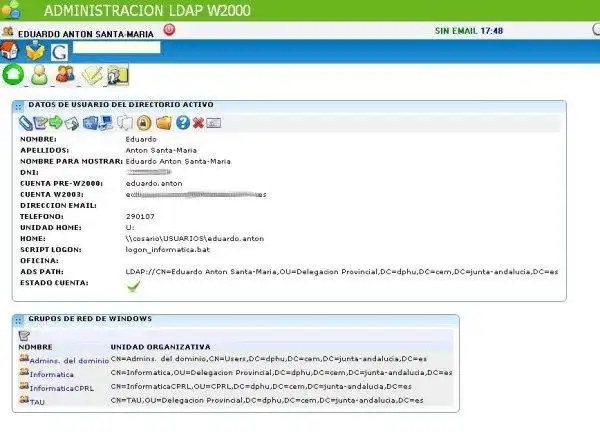The height and width of the screenshot is (442, 600).
Task: Click the edit groups notepad icon
Action: point(24,336)
